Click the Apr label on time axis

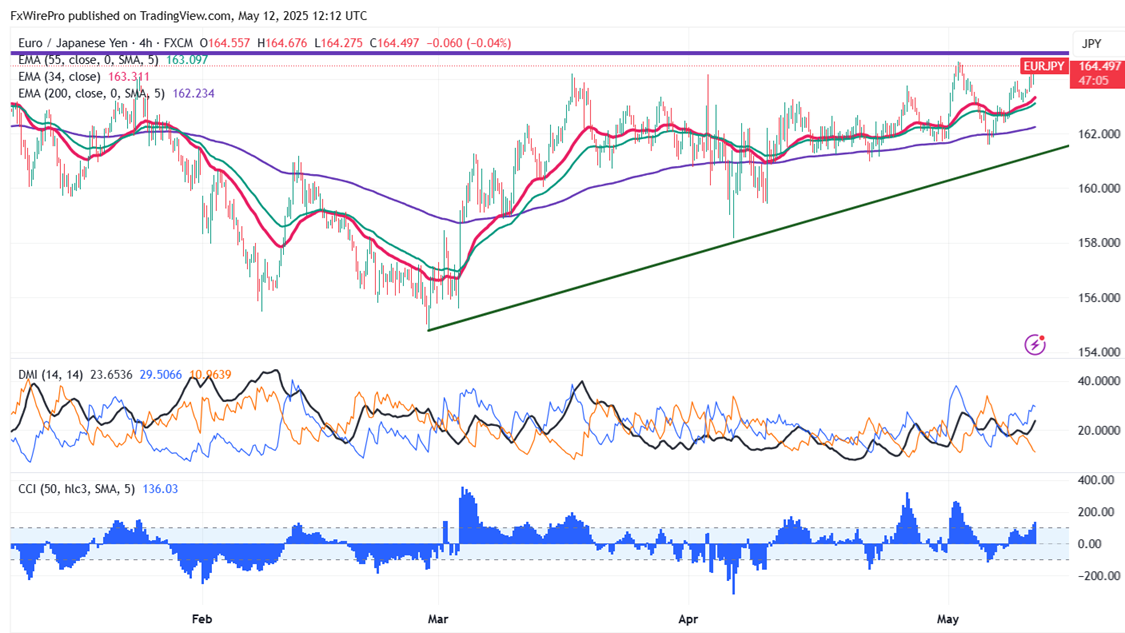(x=688, y=619)
